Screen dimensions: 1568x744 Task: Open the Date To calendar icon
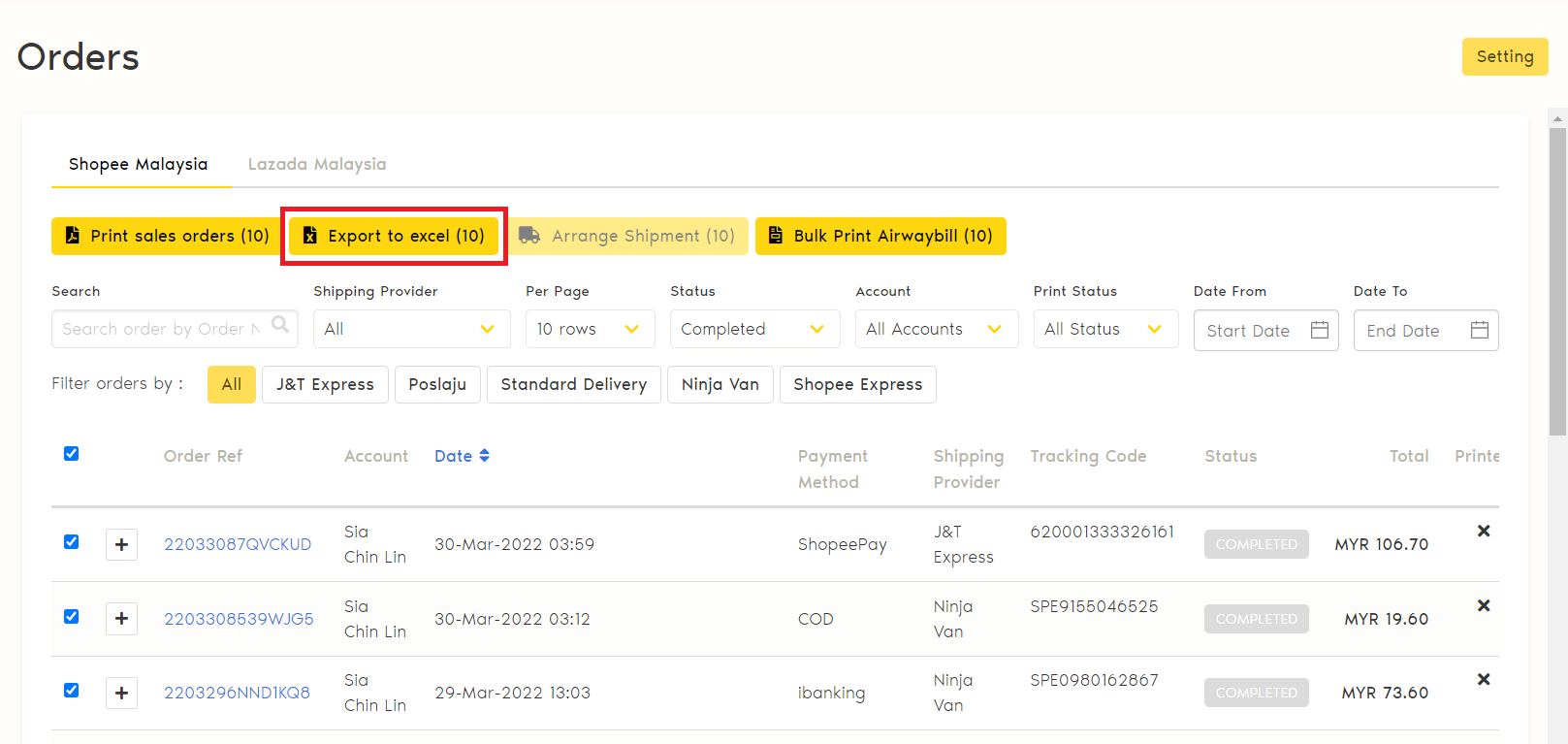[x=1479, y=330]
